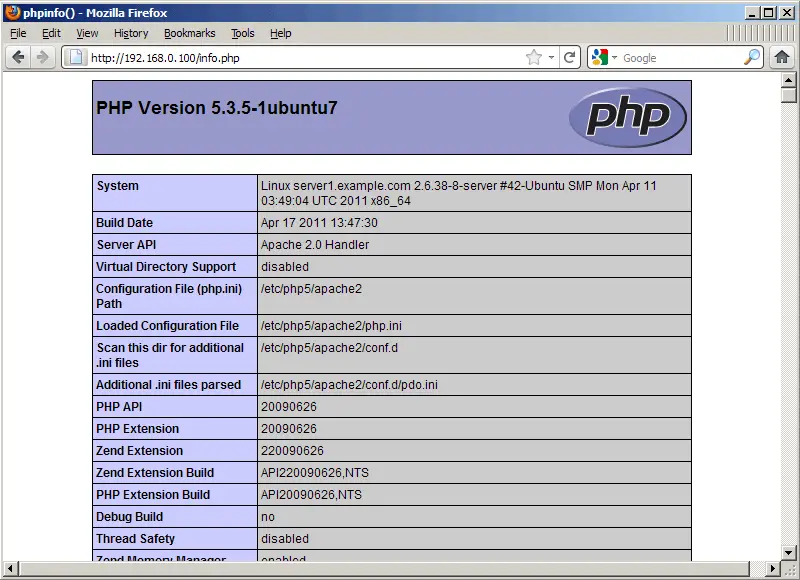Click the "/etc/php5/apache2/conf.d" value
The width and height of the screenshot is (800, 580).
[x=329, y=348]
